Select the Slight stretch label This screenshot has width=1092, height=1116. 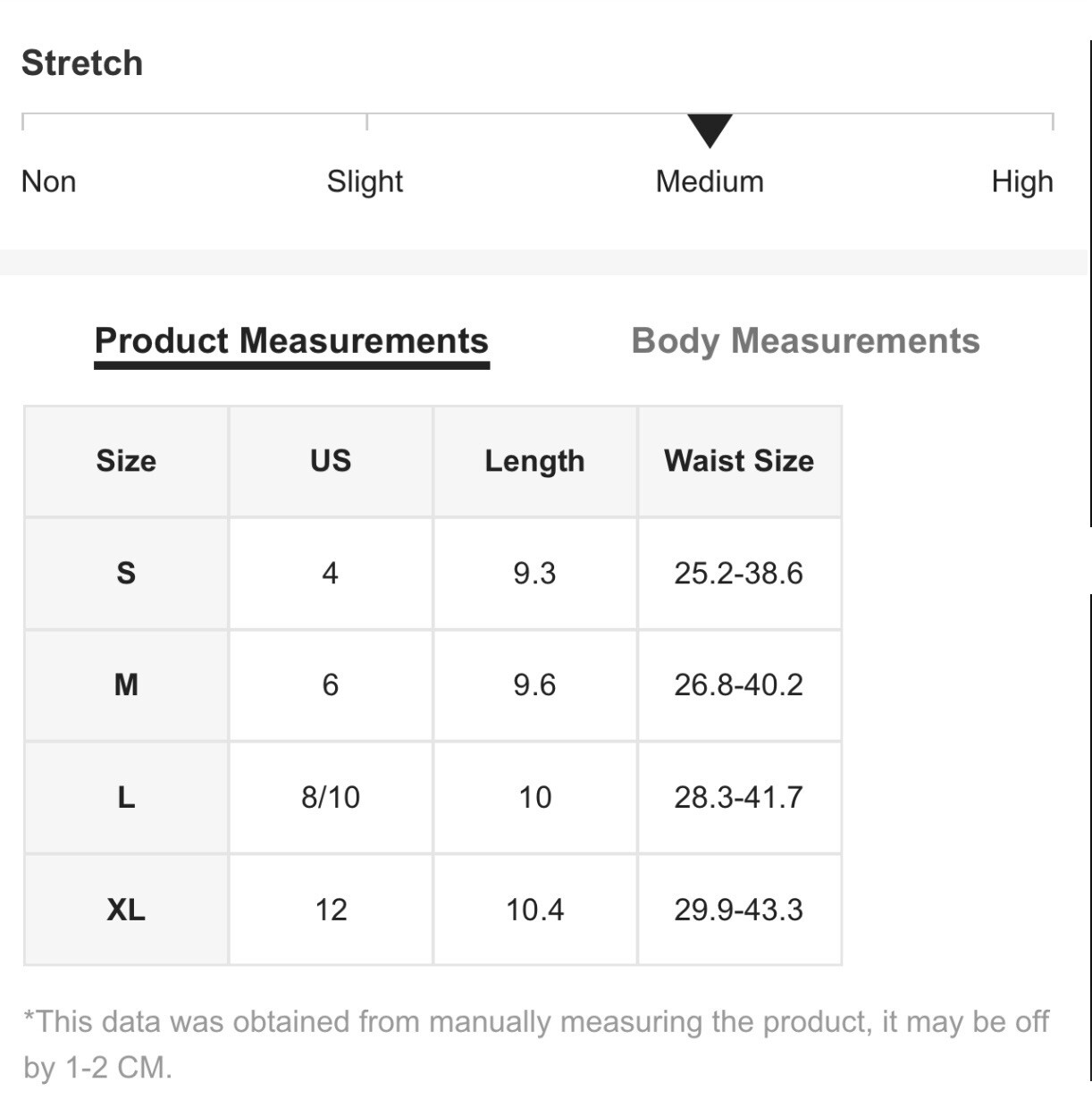(365, 181)
